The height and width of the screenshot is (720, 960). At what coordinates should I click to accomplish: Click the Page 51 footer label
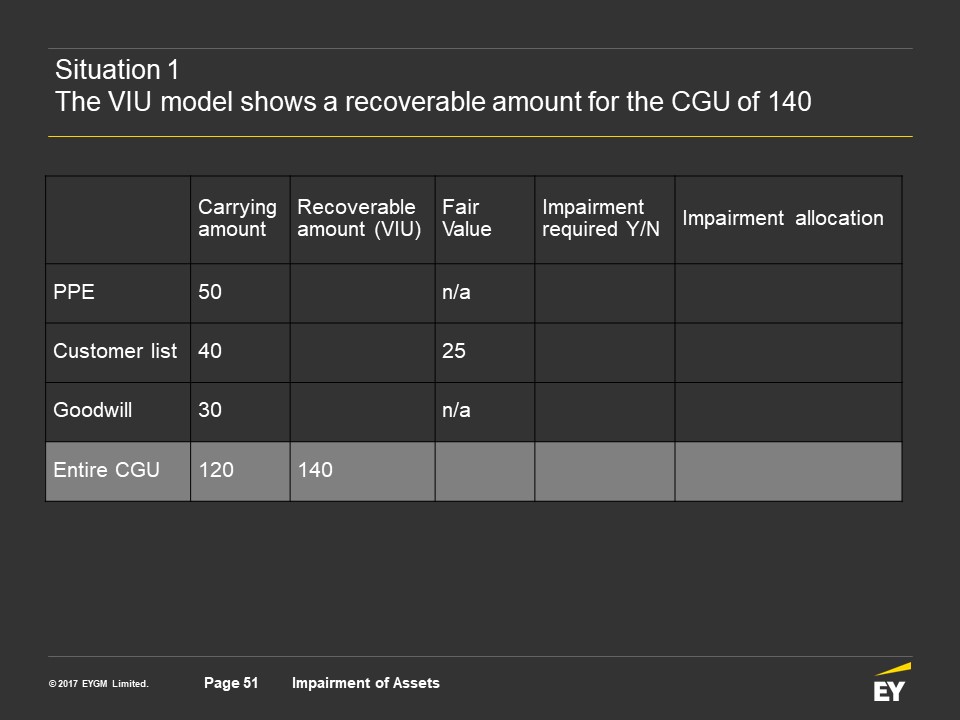point(231,683)
